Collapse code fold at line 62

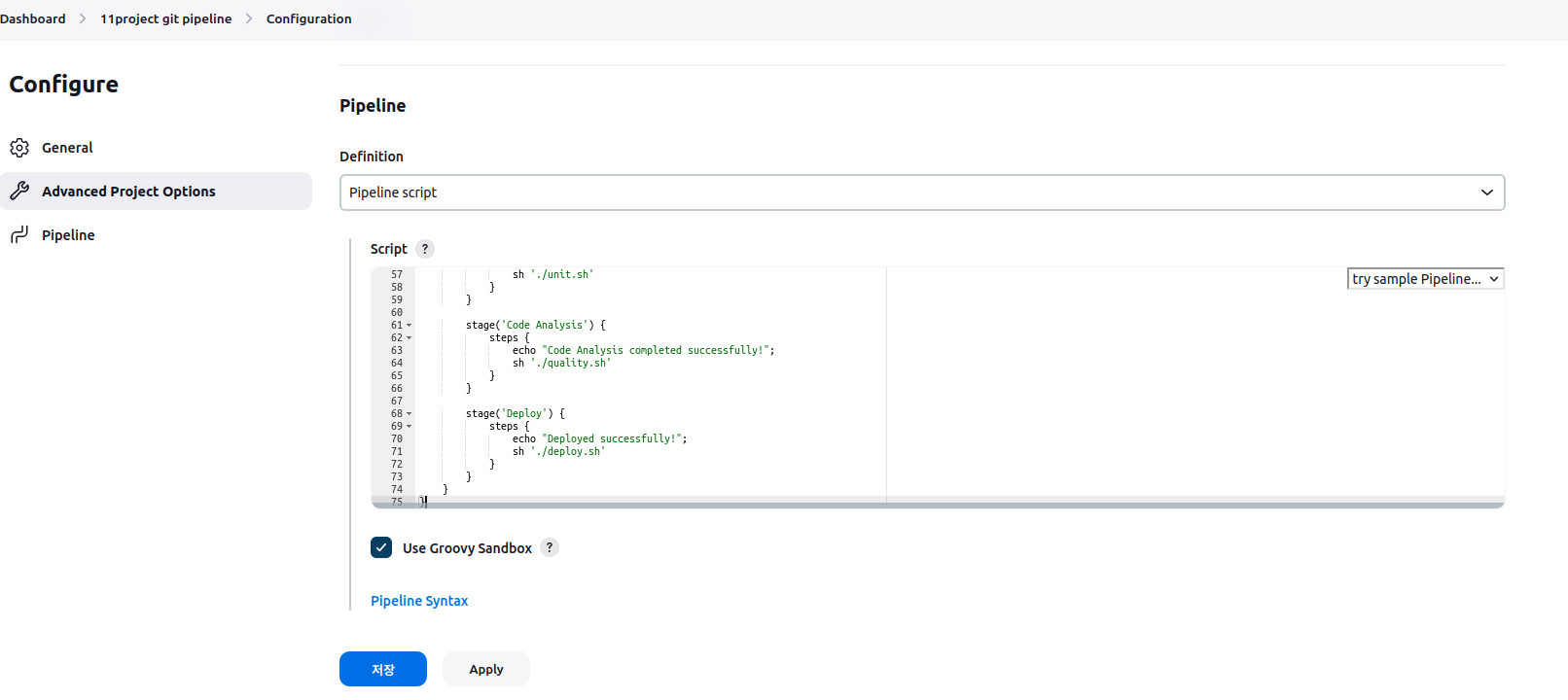point(410,338)
